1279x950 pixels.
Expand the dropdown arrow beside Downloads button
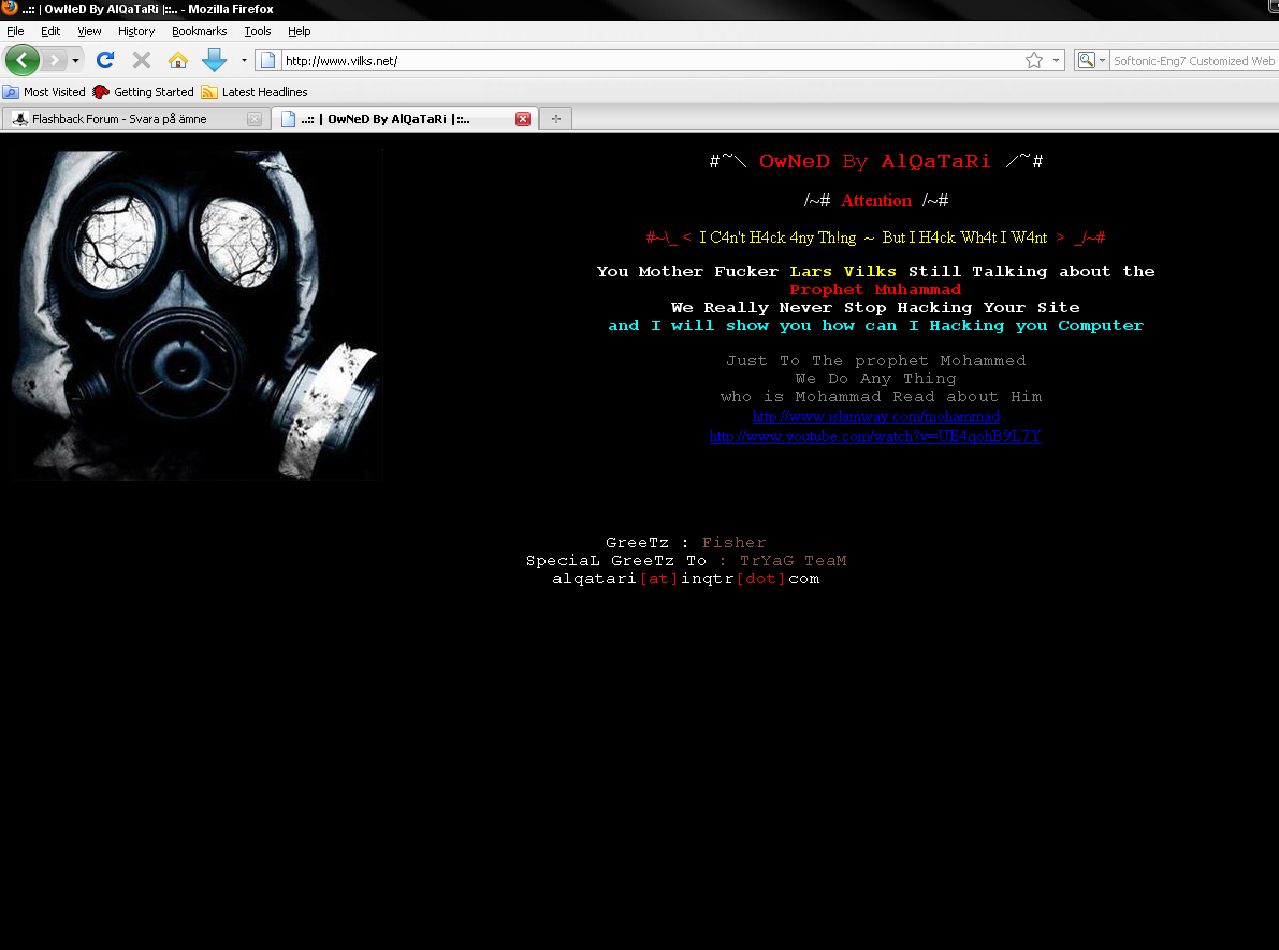click(x=244, y=60)
